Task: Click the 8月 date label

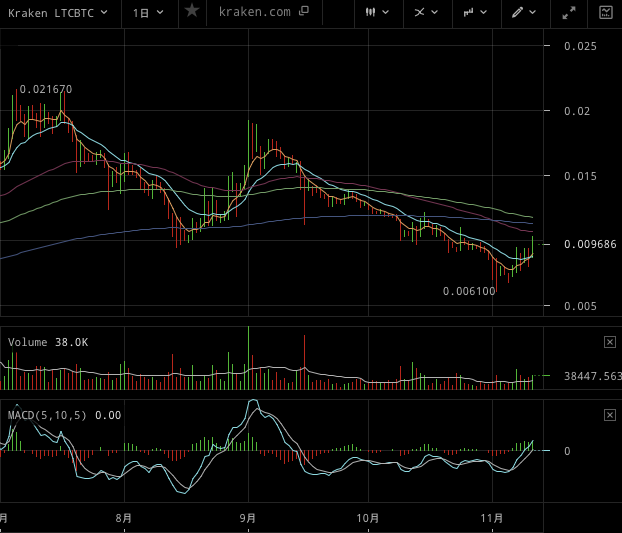Action: pos(124,518)
